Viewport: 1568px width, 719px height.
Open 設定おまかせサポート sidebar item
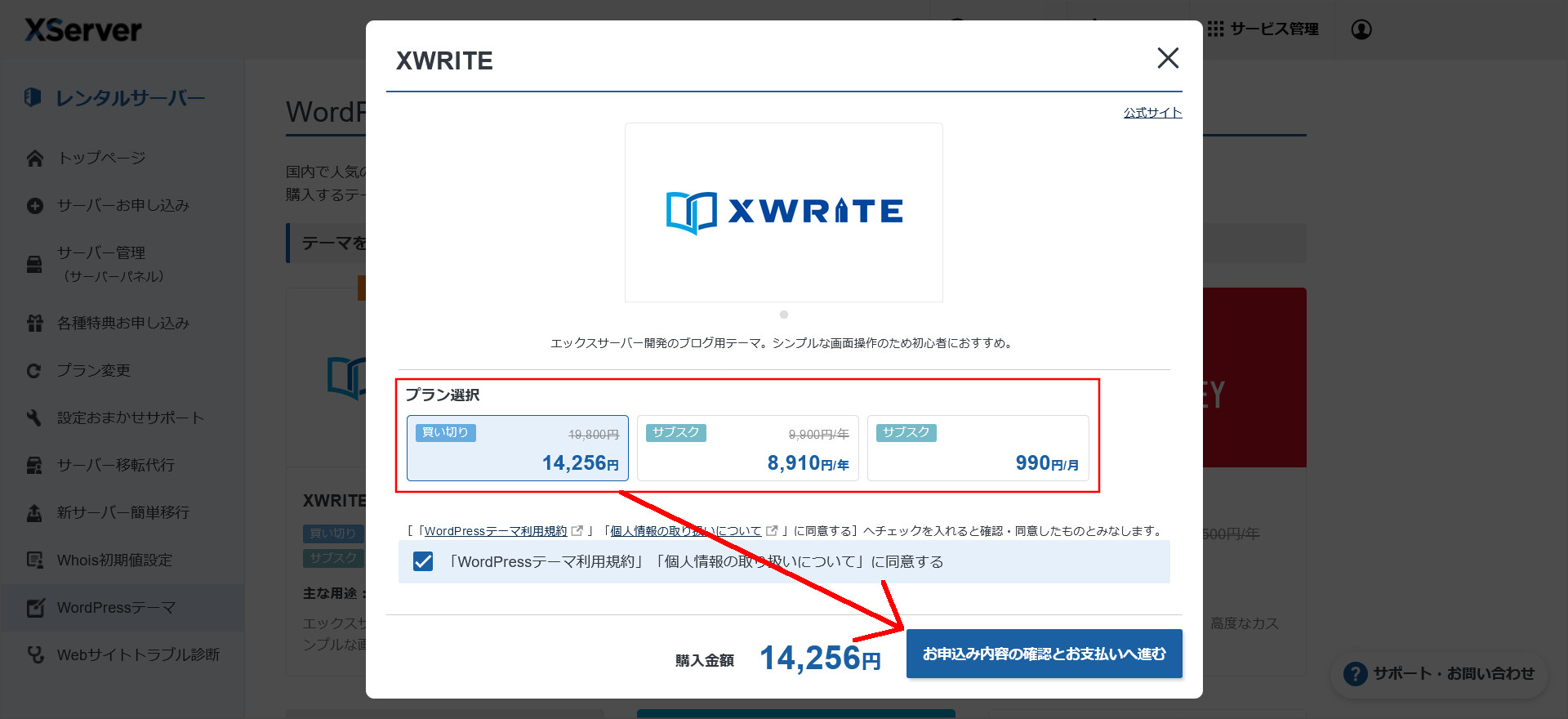click(131, 418)
